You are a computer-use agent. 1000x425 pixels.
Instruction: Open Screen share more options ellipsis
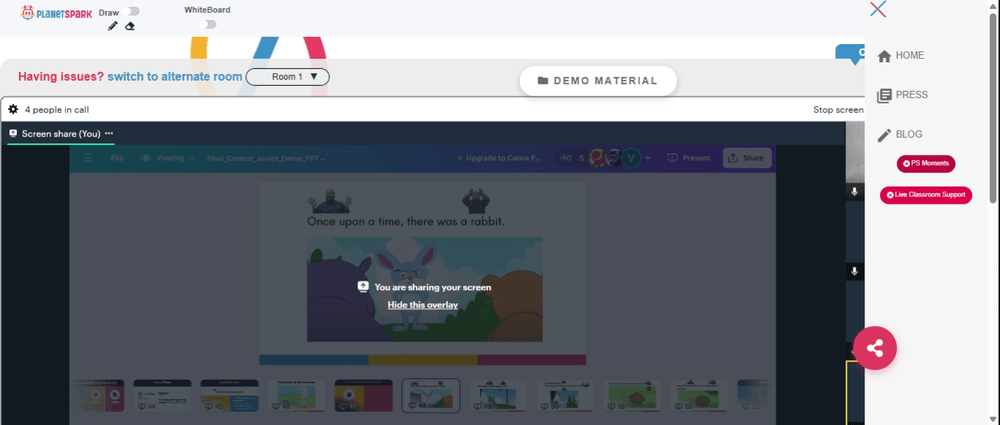(109, 133)
